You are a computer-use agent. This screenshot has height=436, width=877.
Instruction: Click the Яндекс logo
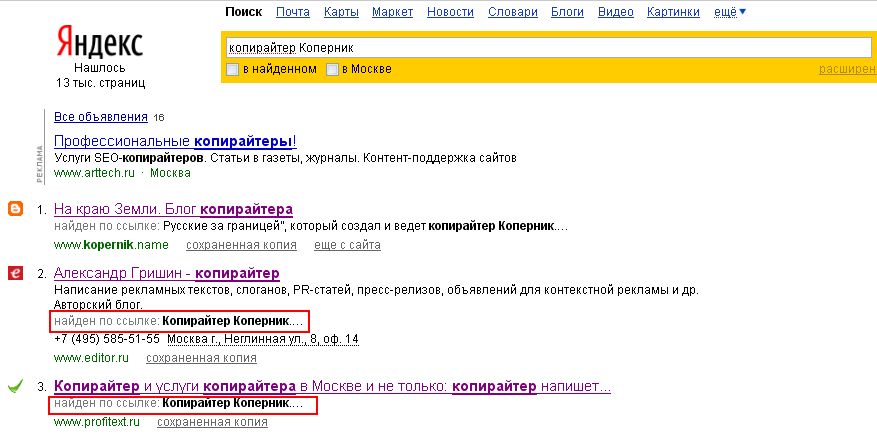coord(100,42)
